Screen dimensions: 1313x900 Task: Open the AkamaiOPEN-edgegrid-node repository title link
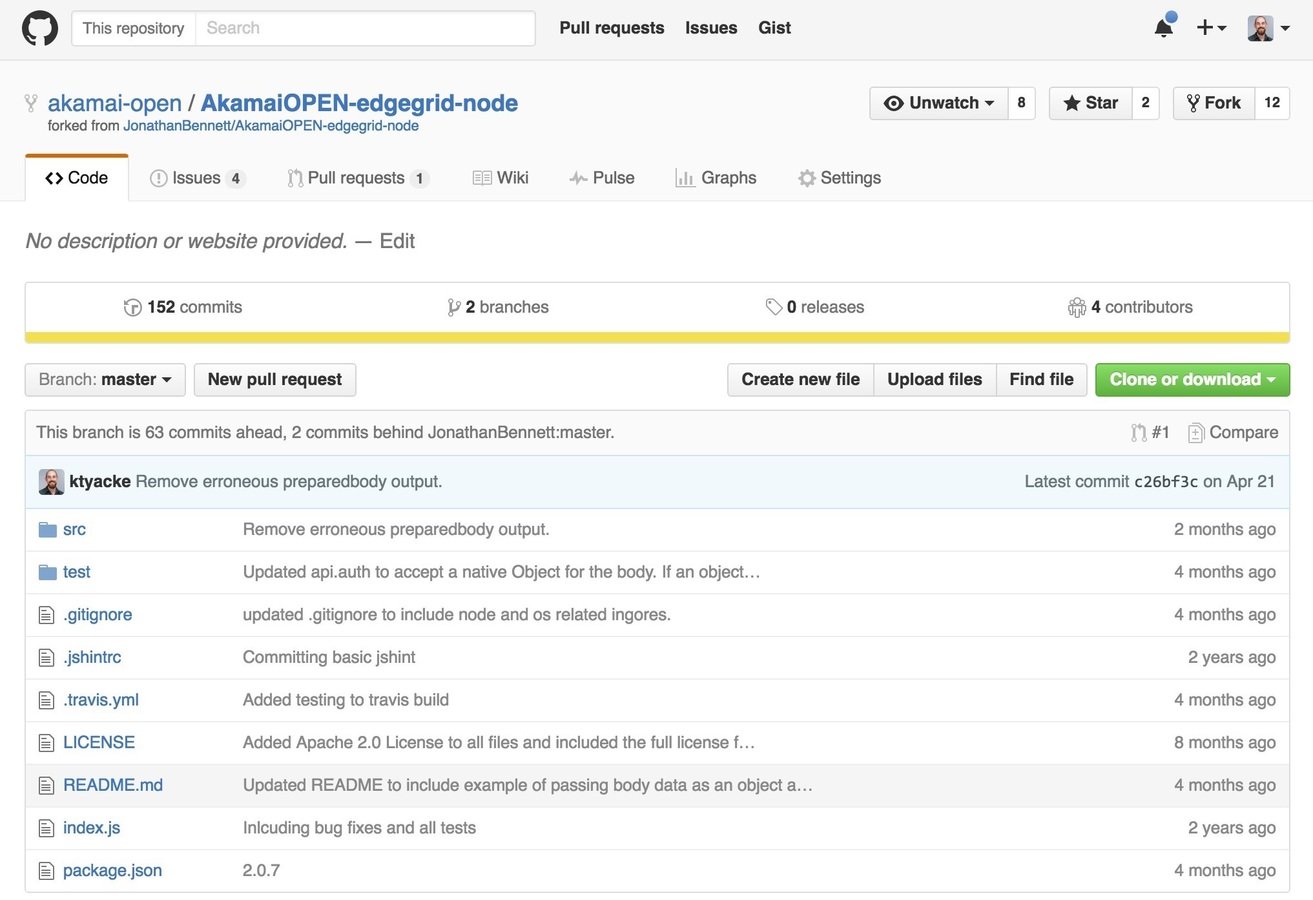(x=359, y=103)
